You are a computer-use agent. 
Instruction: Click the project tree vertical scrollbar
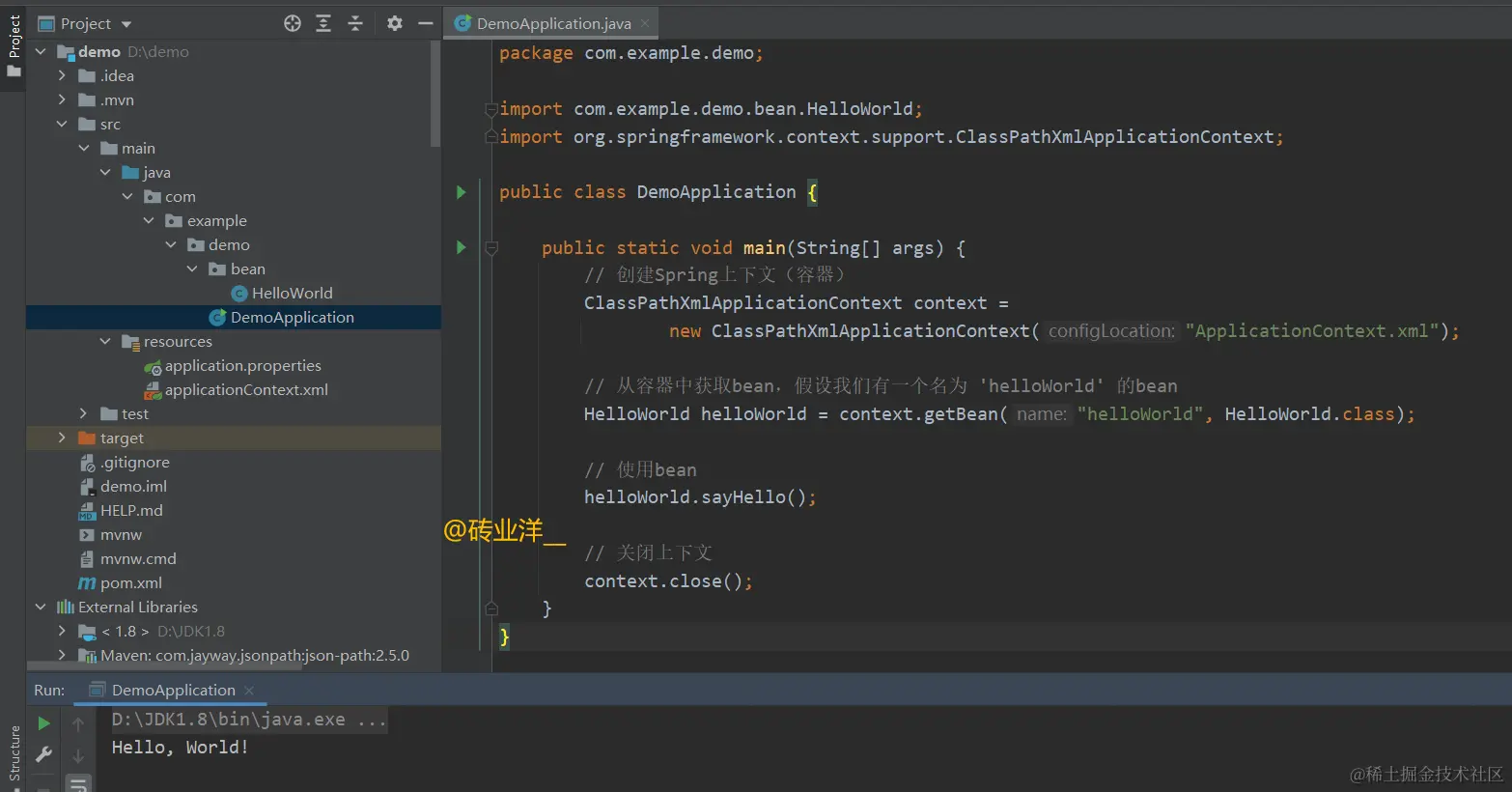[435, 95]
